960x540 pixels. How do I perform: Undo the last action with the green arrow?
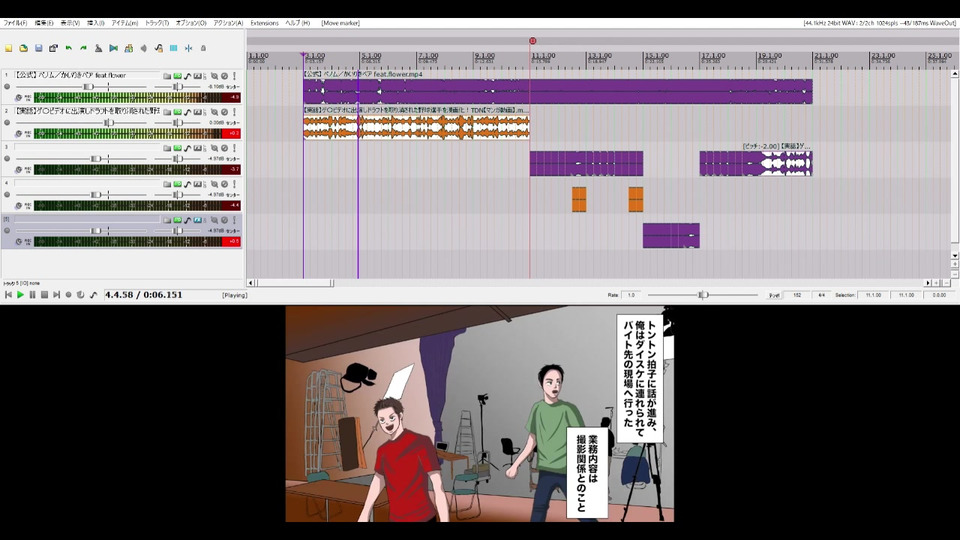69,48
